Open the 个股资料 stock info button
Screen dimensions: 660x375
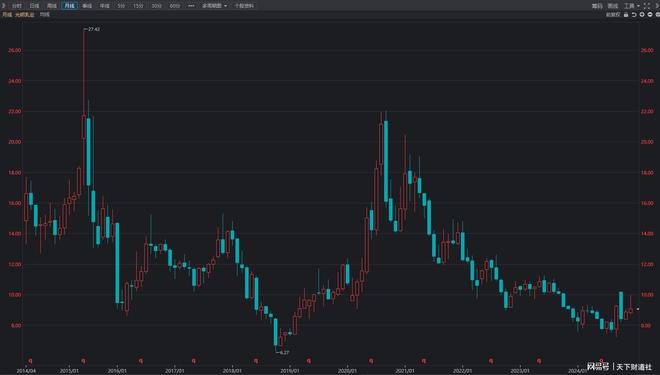(244, 6)
